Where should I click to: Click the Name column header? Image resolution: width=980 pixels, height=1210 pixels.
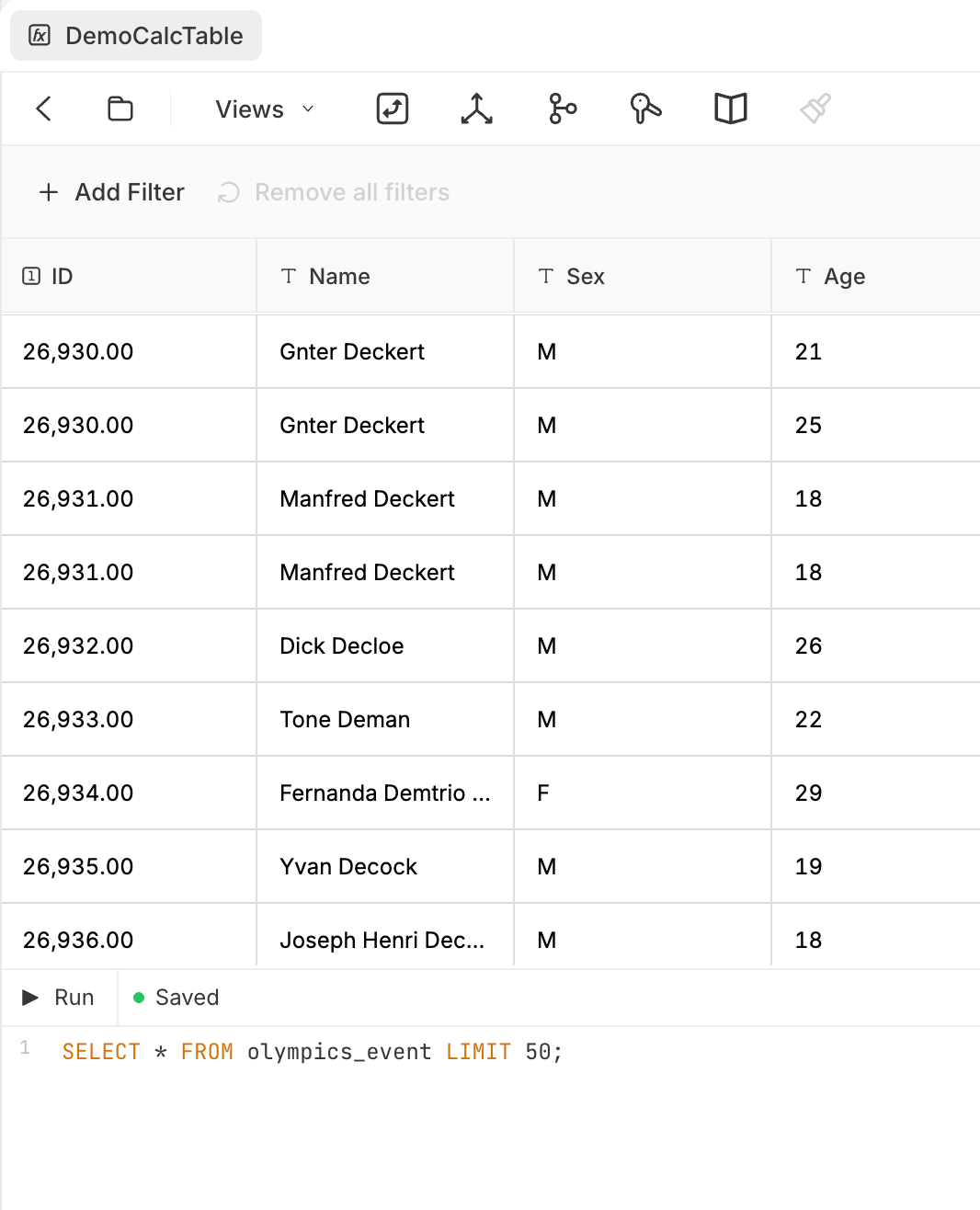pyautogui.click(x=385, y=276)
